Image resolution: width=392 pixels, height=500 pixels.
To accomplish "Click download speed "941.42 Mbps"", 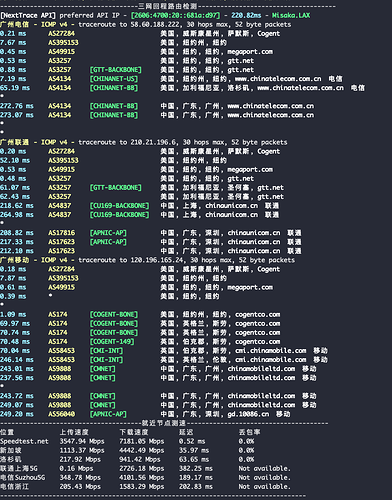I will coord(140,459).
